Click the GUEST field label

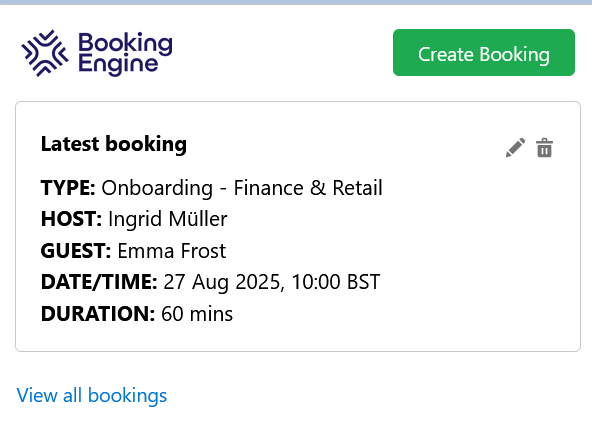tap(76, 251)
